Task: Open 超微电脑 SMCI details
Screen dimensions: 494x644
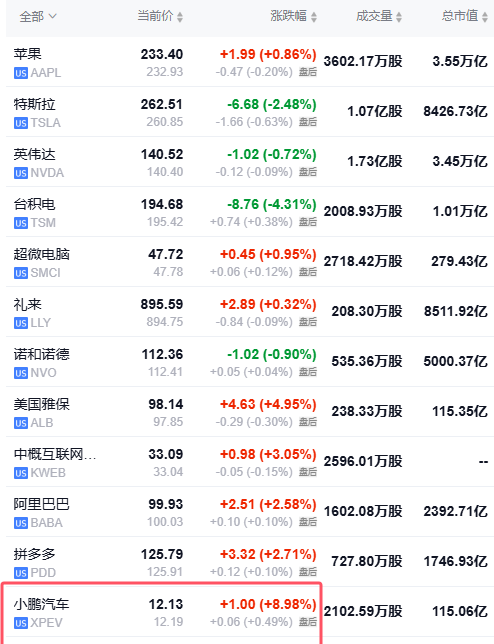Action: pyautogui.click(x=250, y=262)
